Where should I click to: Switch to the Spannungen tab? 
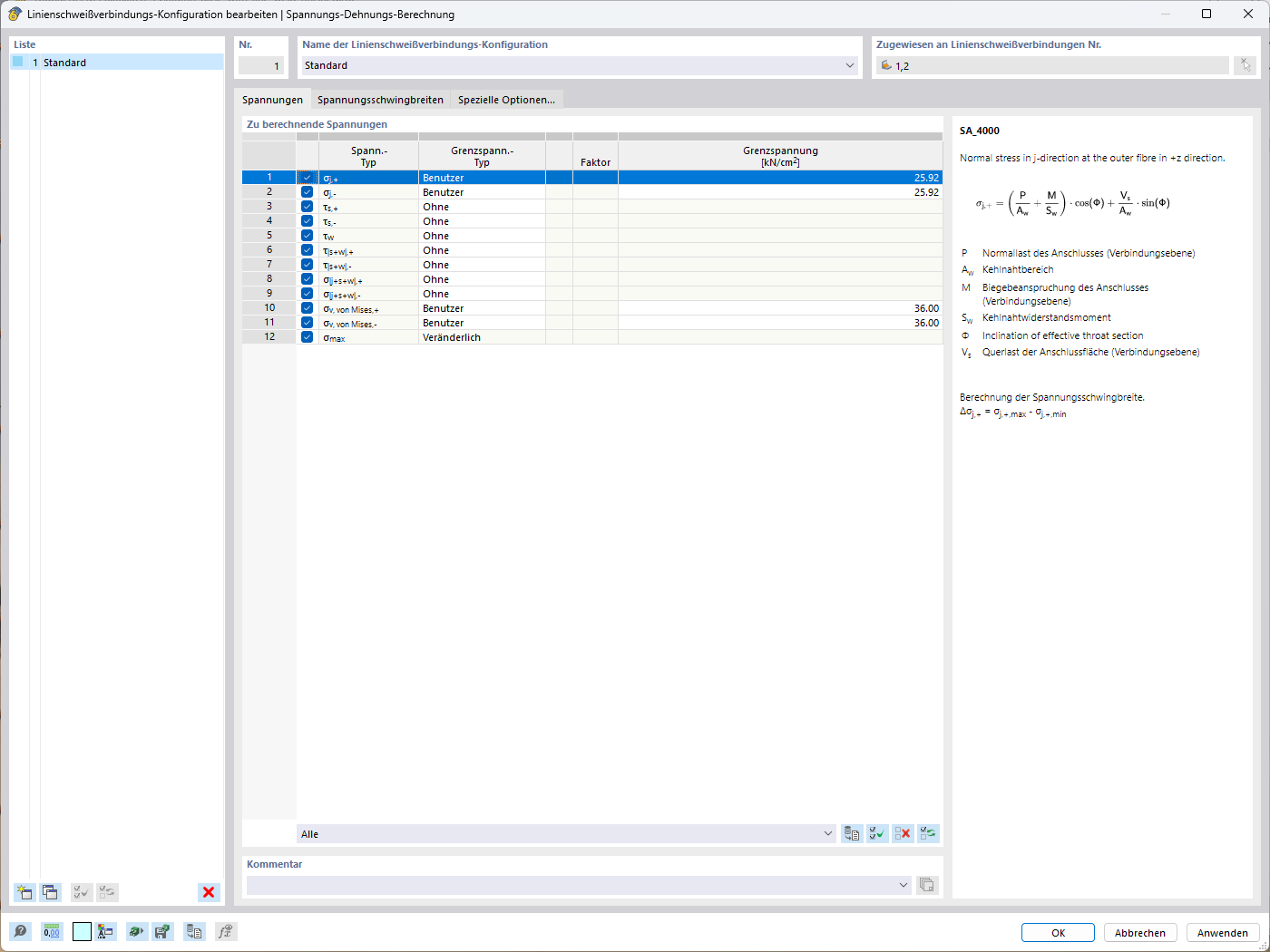click(x=272, y=100)
